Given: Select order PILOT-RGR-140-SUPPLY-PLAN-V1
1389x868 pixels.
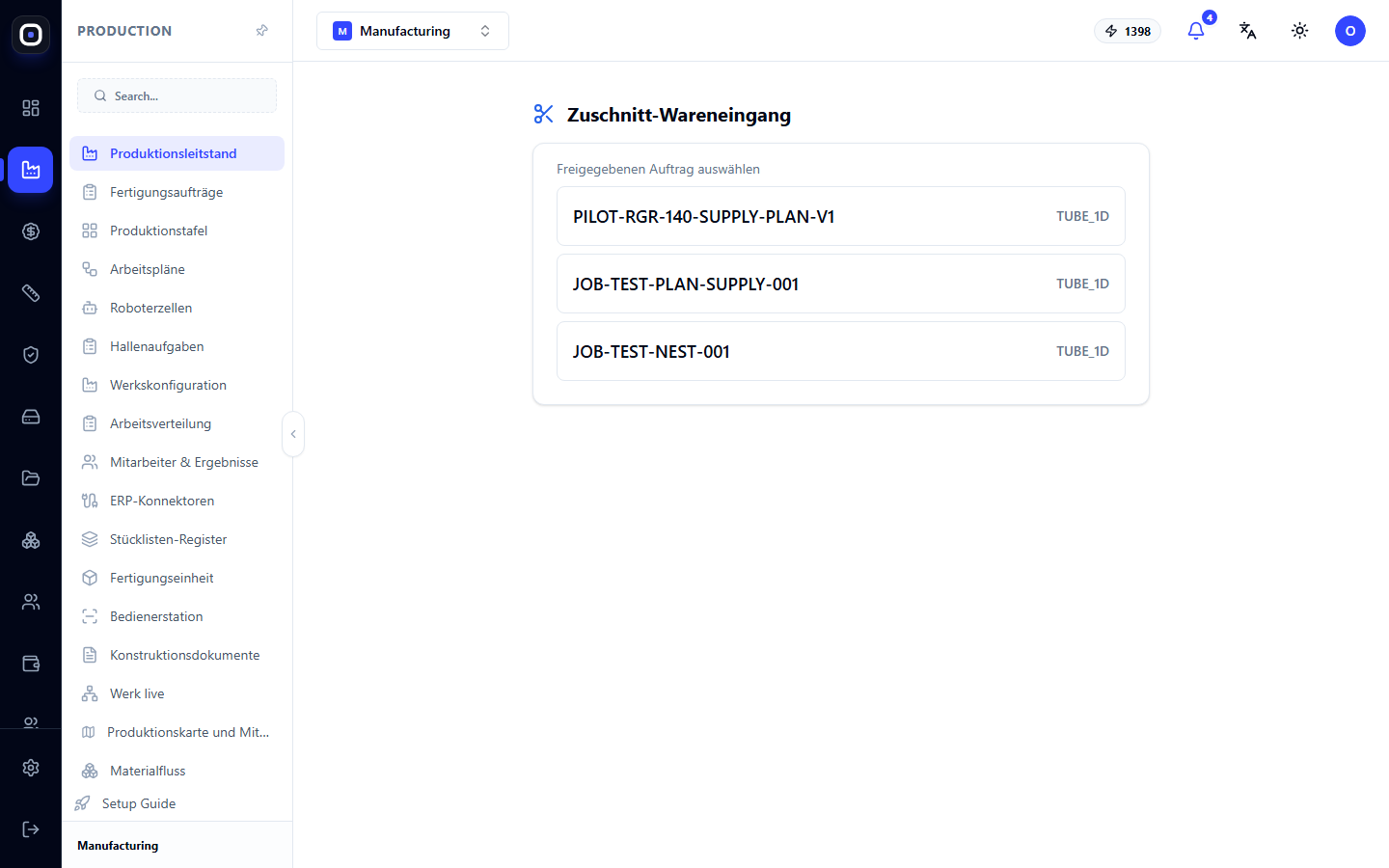Looking at the screenshot, I should coord(841,216).
